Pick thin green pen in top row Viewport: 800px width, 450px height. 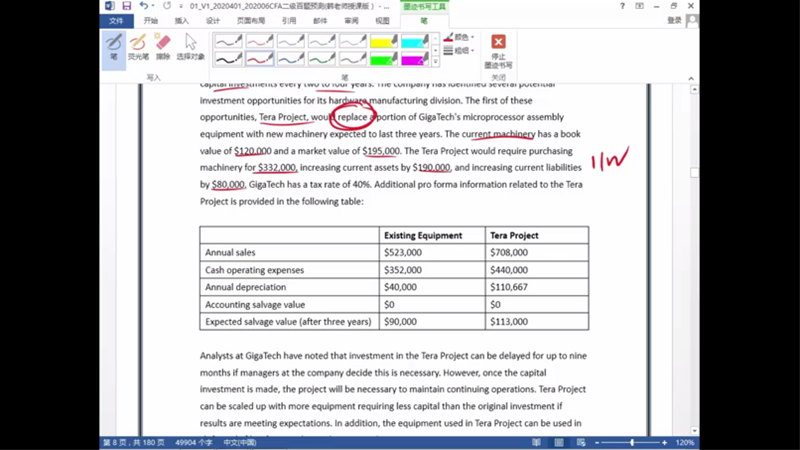click(x=321, y=41)
